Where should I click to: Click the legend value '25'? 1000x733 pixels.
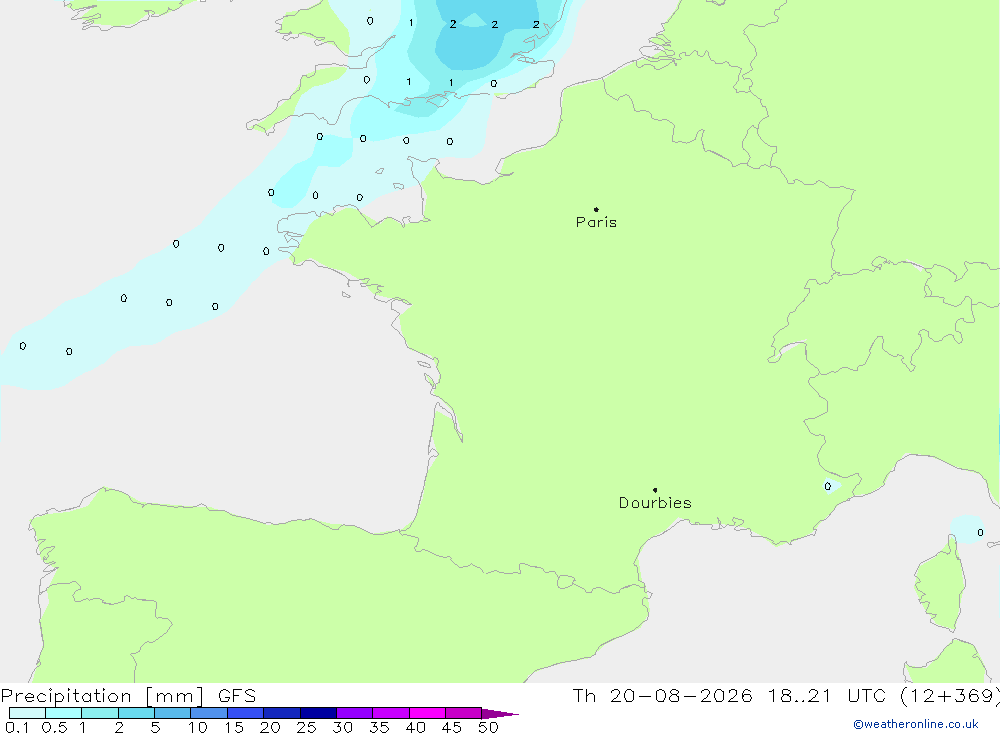coord(307,727)
